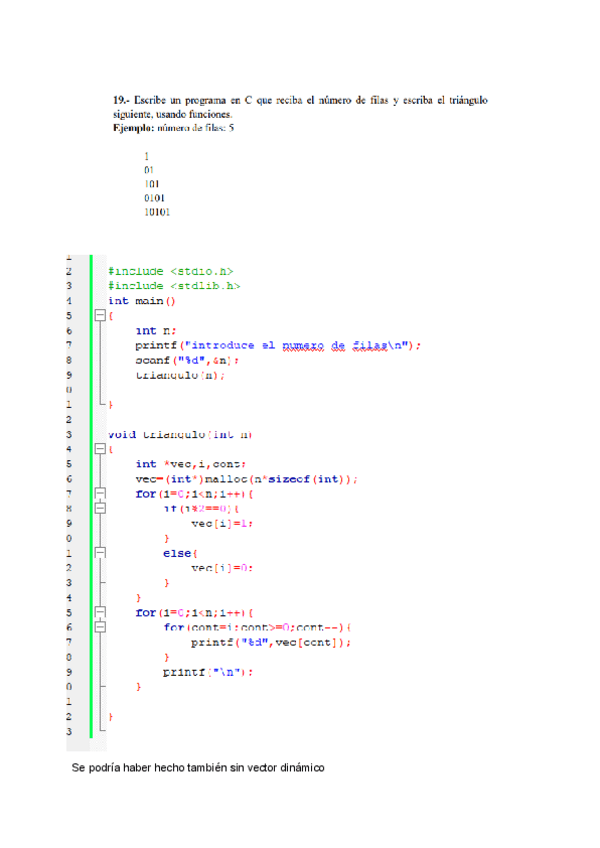Click the 'triangulo(n);' call line
The width and height of the screenshot is (600, 848).
pos(180,375)
